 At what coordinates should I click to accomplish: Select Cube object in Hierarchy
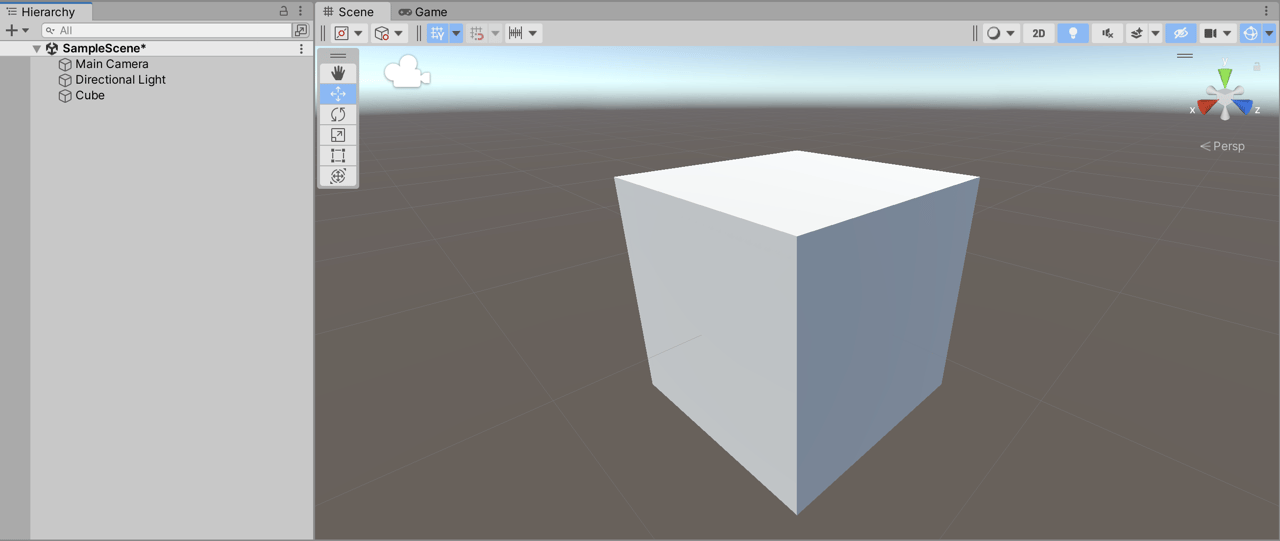[x=90, y=96]
